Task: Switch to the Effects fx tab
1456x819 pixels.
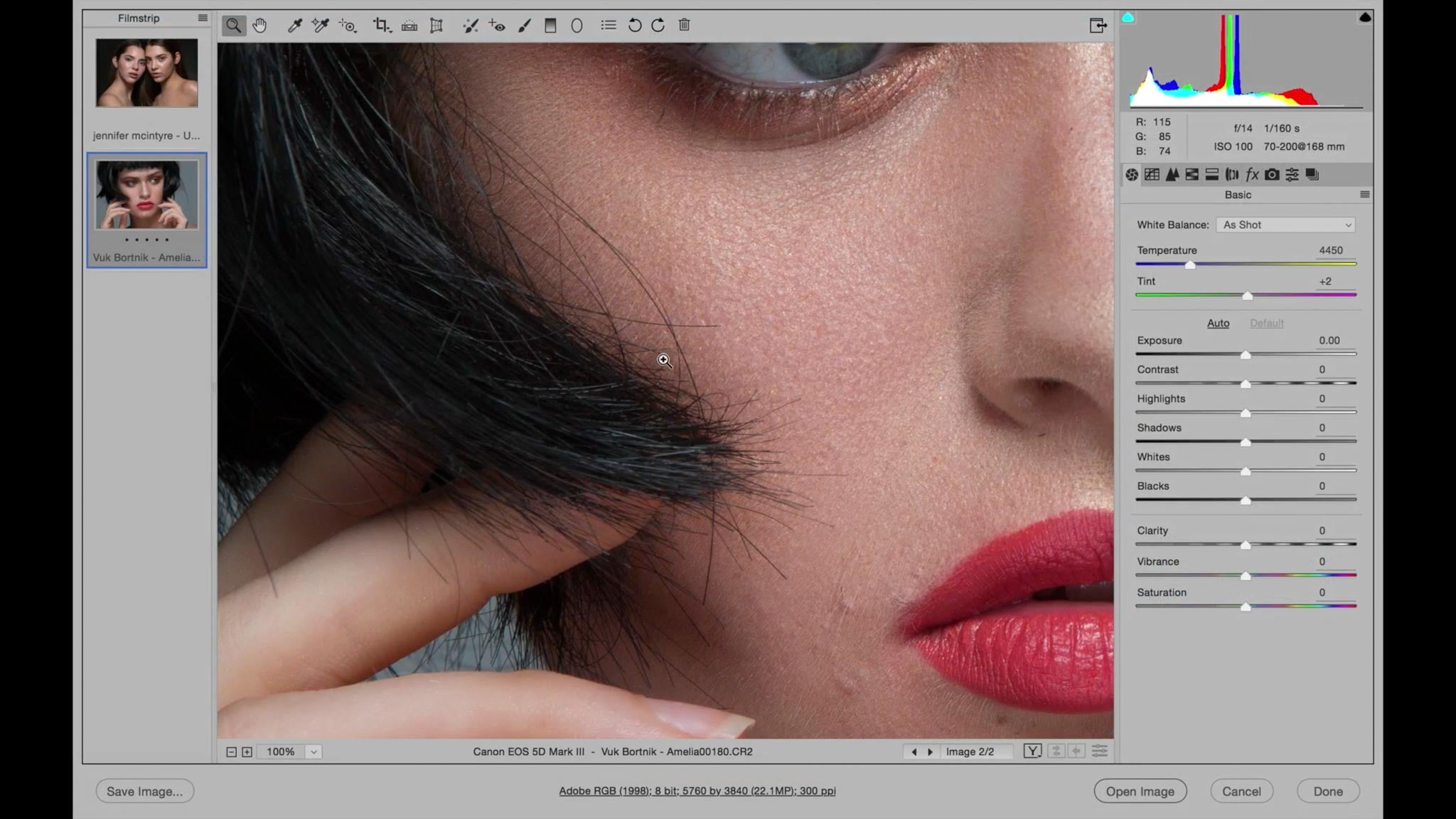Action: (1252, 174)
